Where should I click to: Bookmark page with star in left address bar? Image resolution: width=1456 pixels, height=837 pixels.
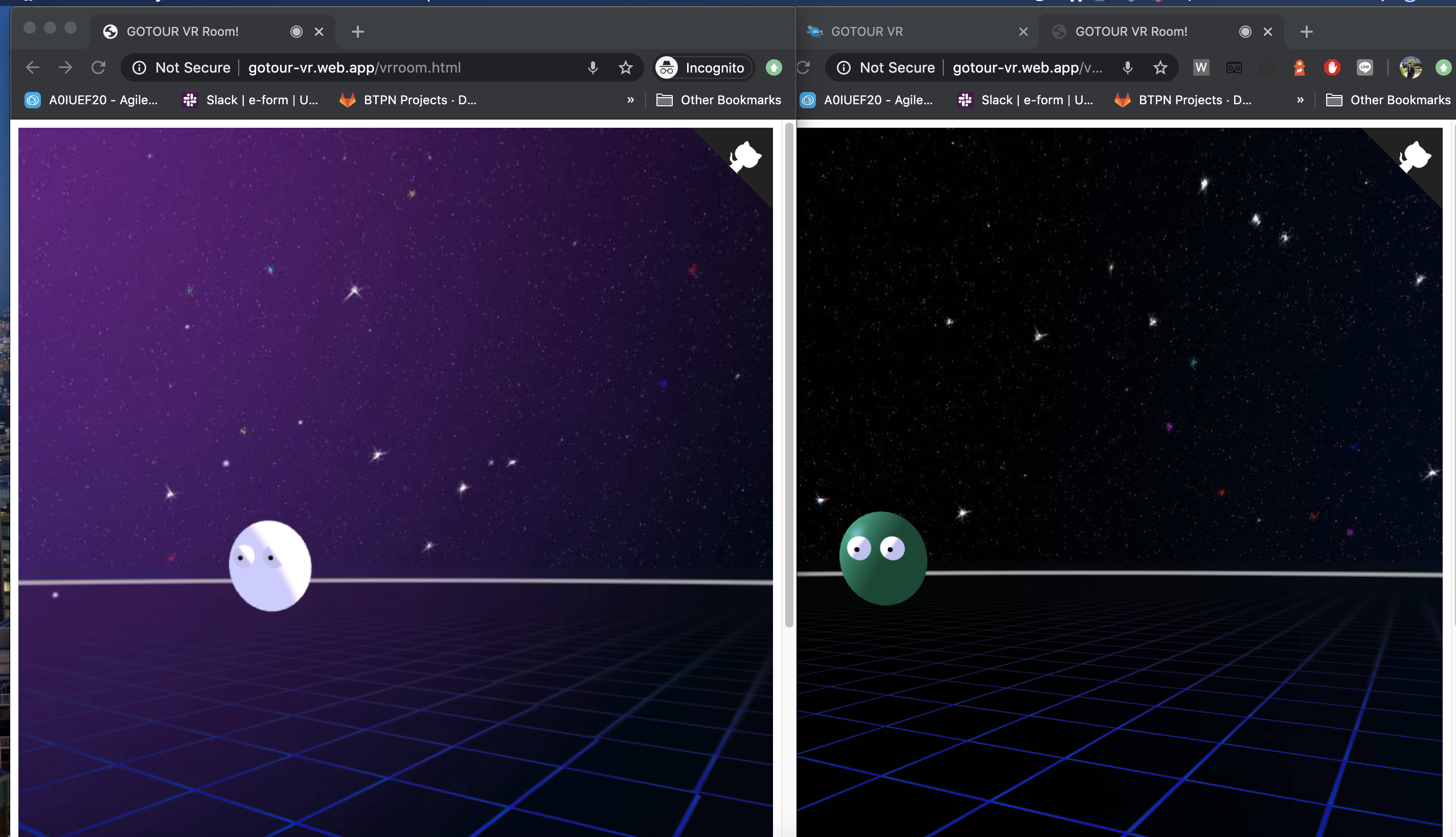[626, 68]
